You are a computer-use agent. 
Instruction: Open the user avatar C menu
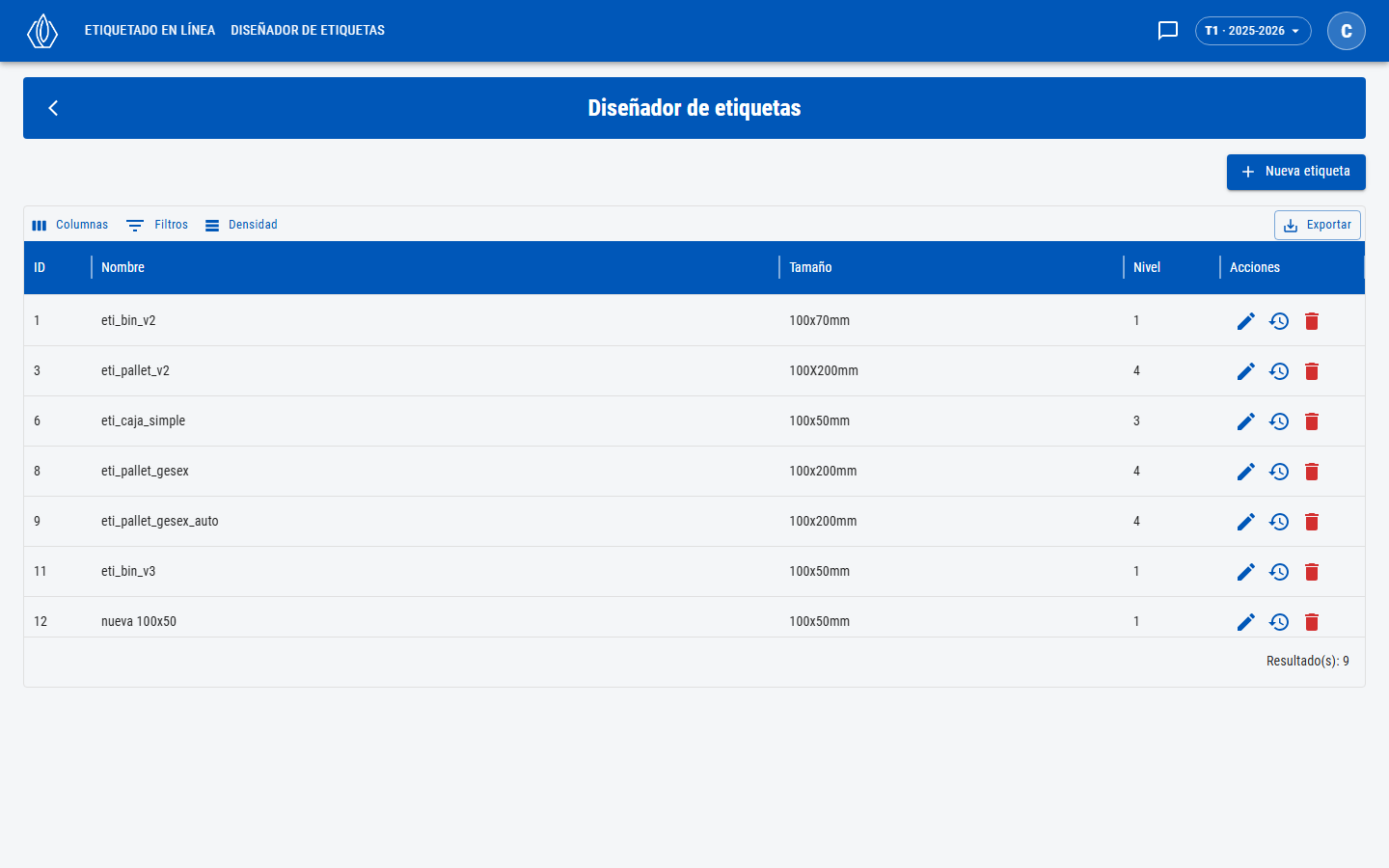(x=1347, y=31)
